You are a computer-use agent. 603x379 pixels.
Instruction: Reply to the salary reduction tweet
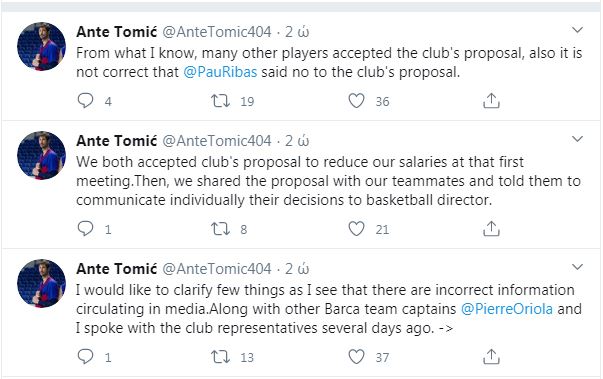coord(85,228)
